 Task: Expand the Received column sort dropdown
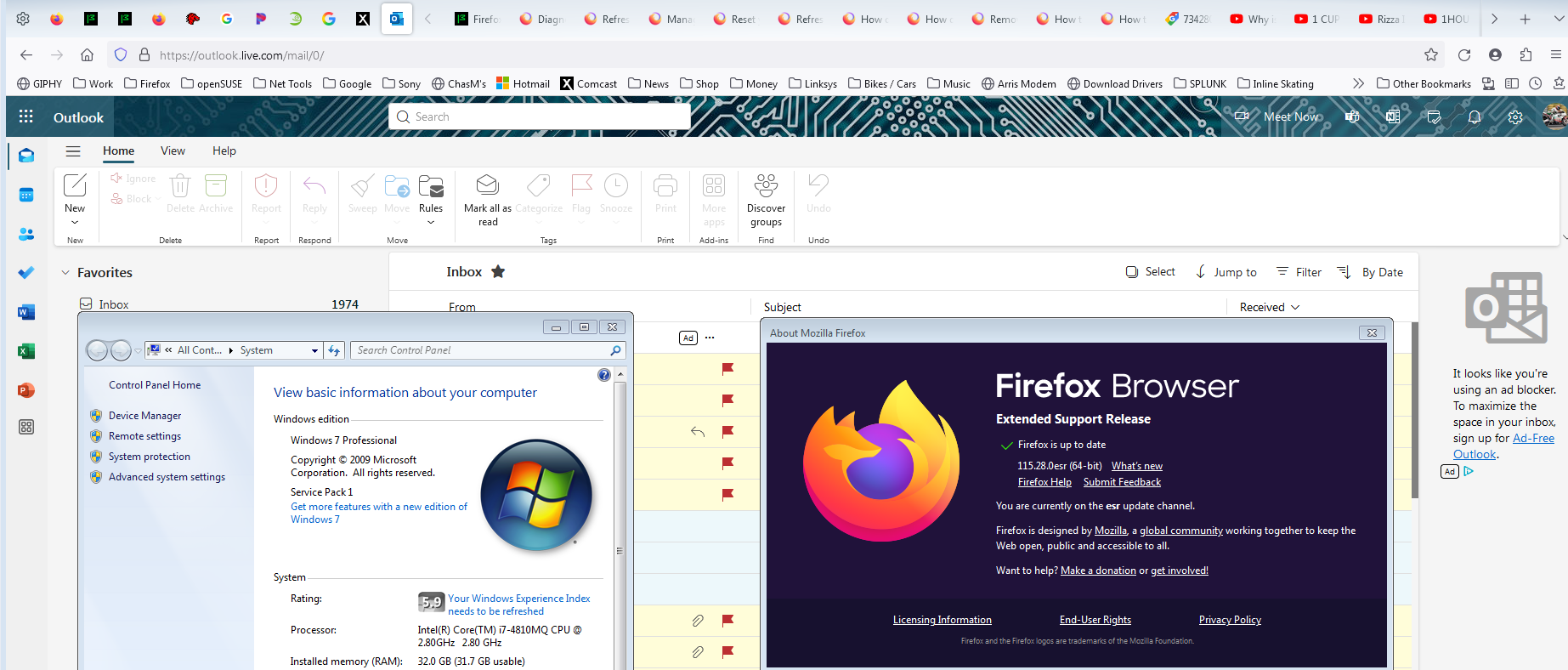pyautogui.click(x=1295, y=307)
